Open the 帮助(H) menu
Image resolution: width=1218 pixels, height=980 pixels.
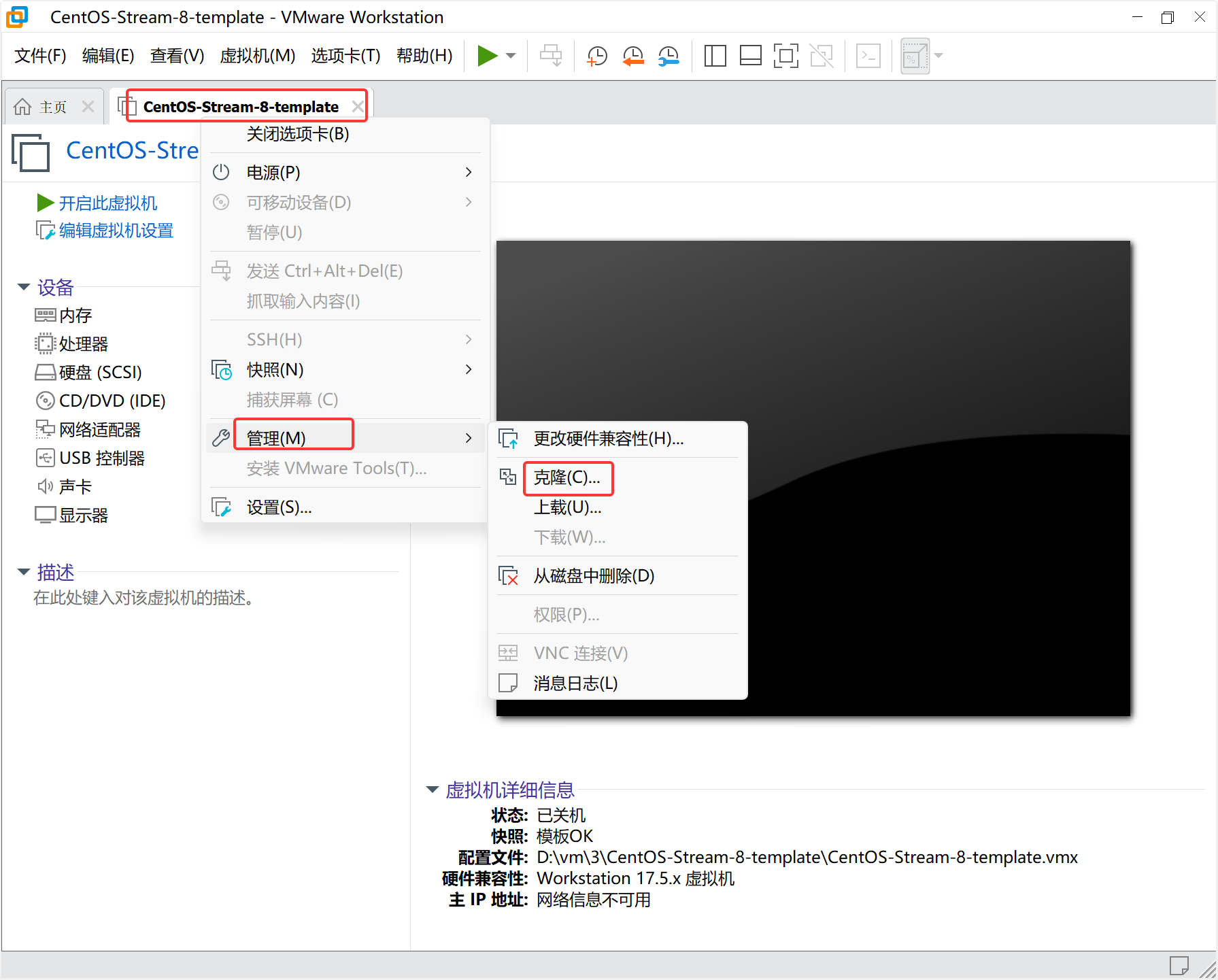click(x=424, y=56)
